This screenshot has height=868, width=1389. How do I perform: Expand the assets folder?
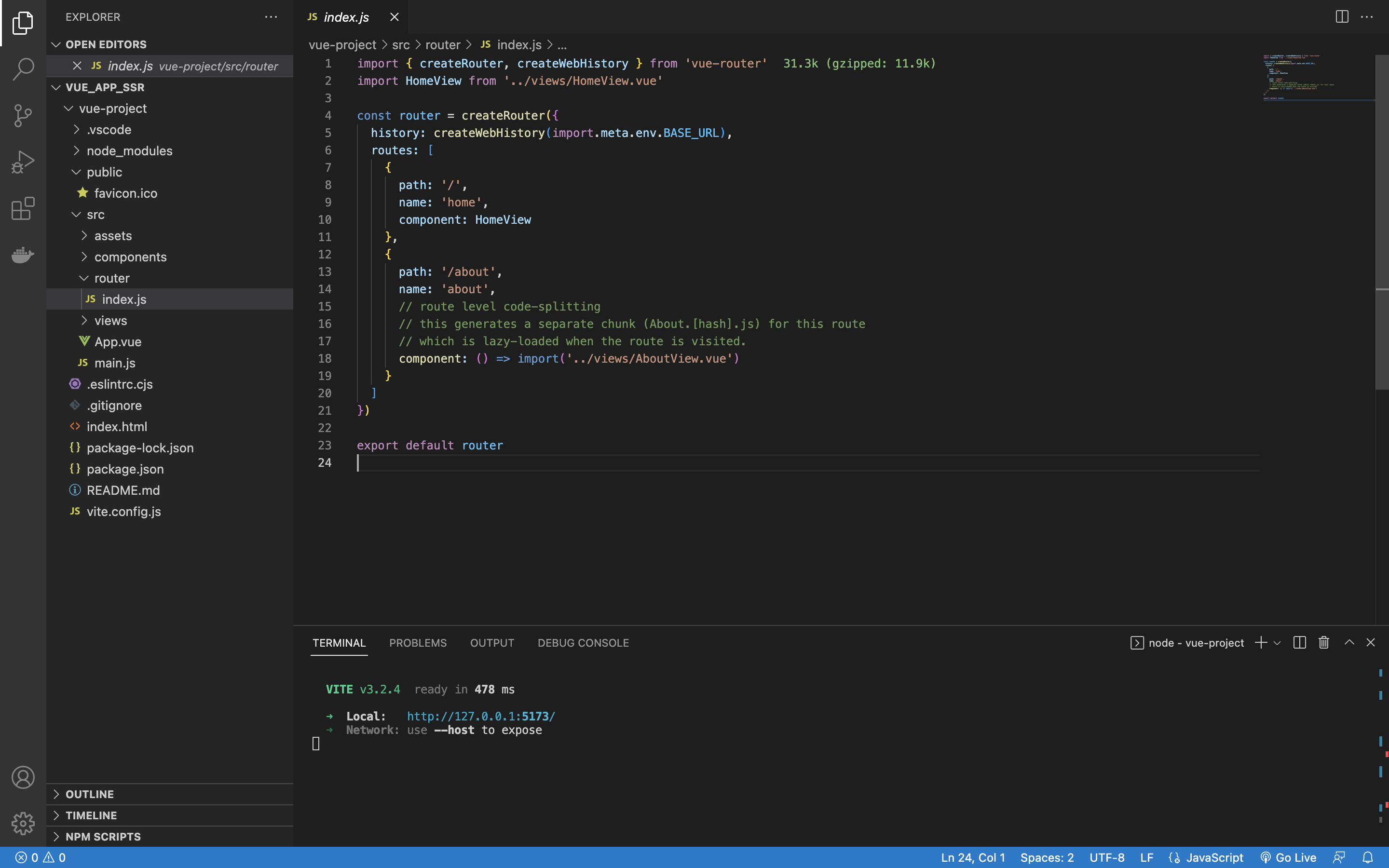tap(170, 236)
